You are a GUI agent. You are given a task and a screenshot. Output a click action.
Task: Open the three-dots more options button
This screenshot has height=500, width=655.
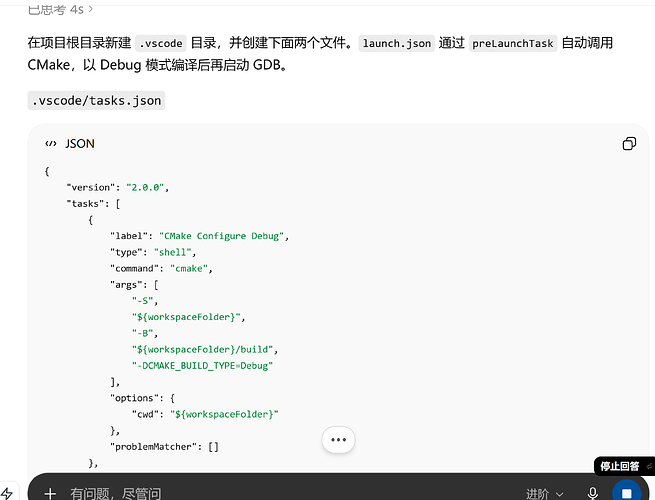point(338,439)
